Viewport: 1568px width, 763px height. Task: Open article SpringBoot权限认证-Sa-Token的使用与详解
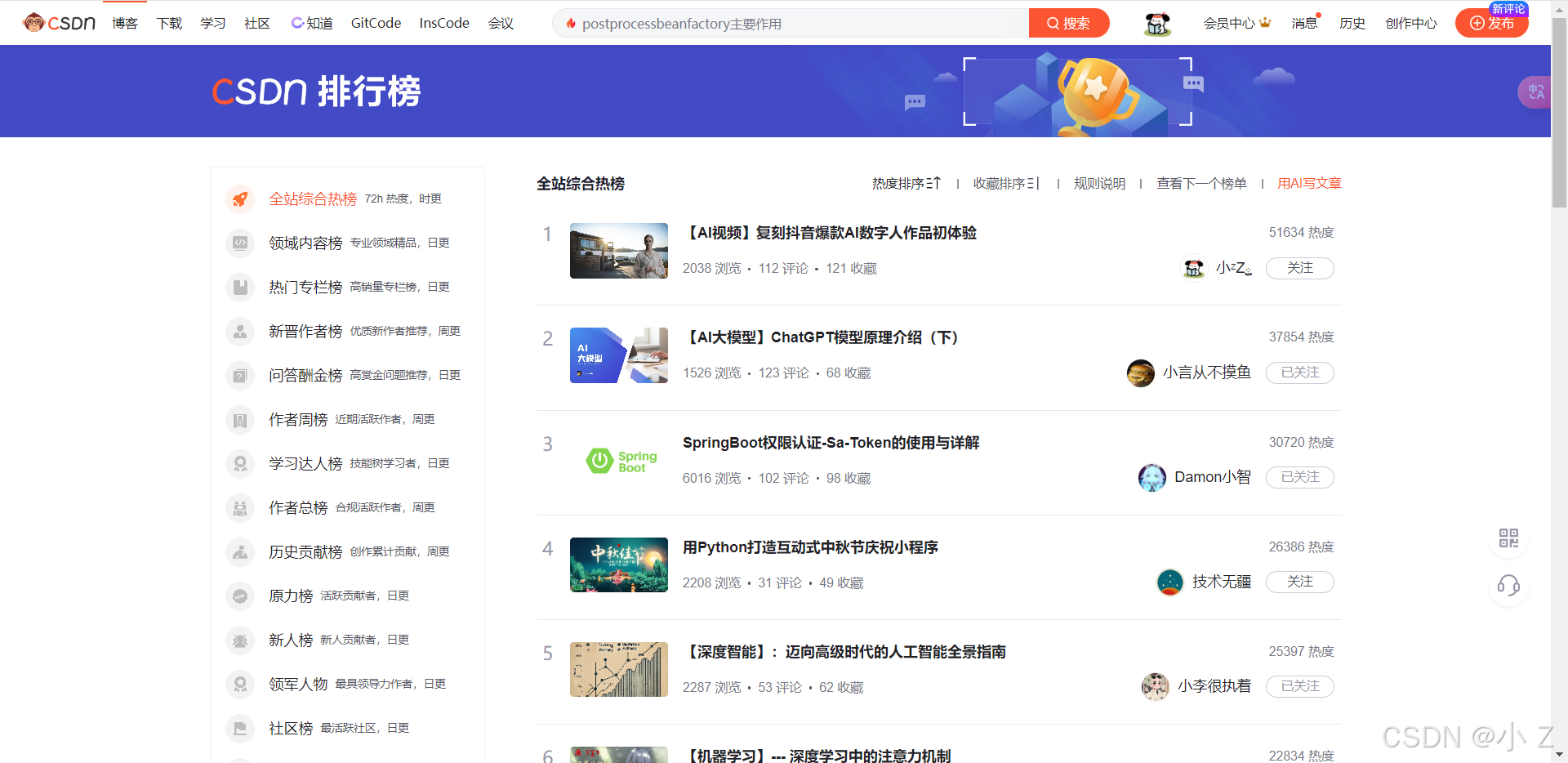coord(831,443)
